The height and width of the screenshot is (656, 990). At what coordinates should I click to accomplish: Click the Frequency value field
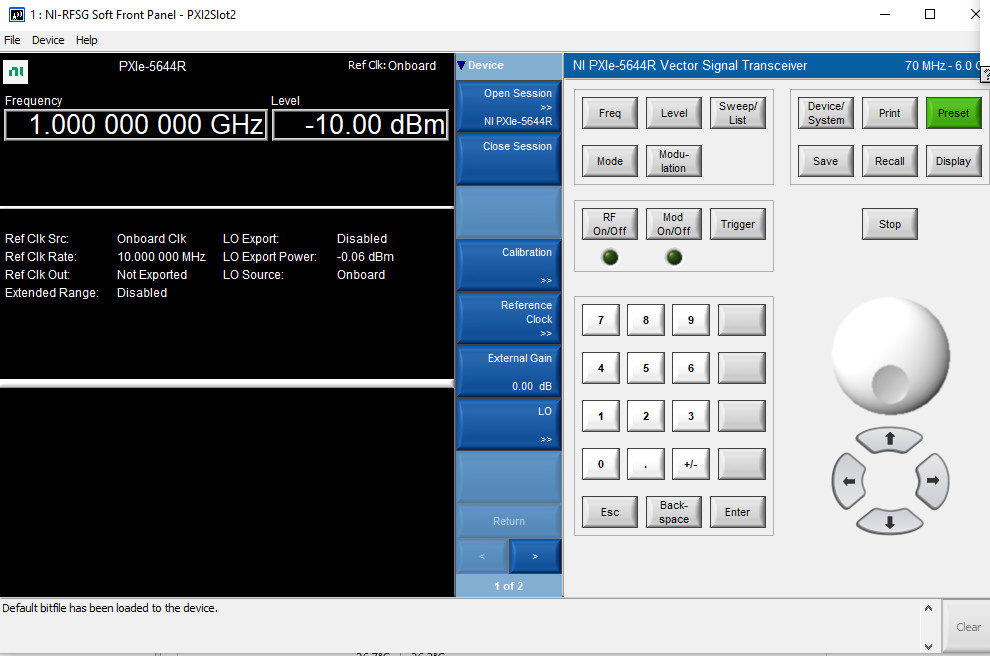[x=136, y=124]
